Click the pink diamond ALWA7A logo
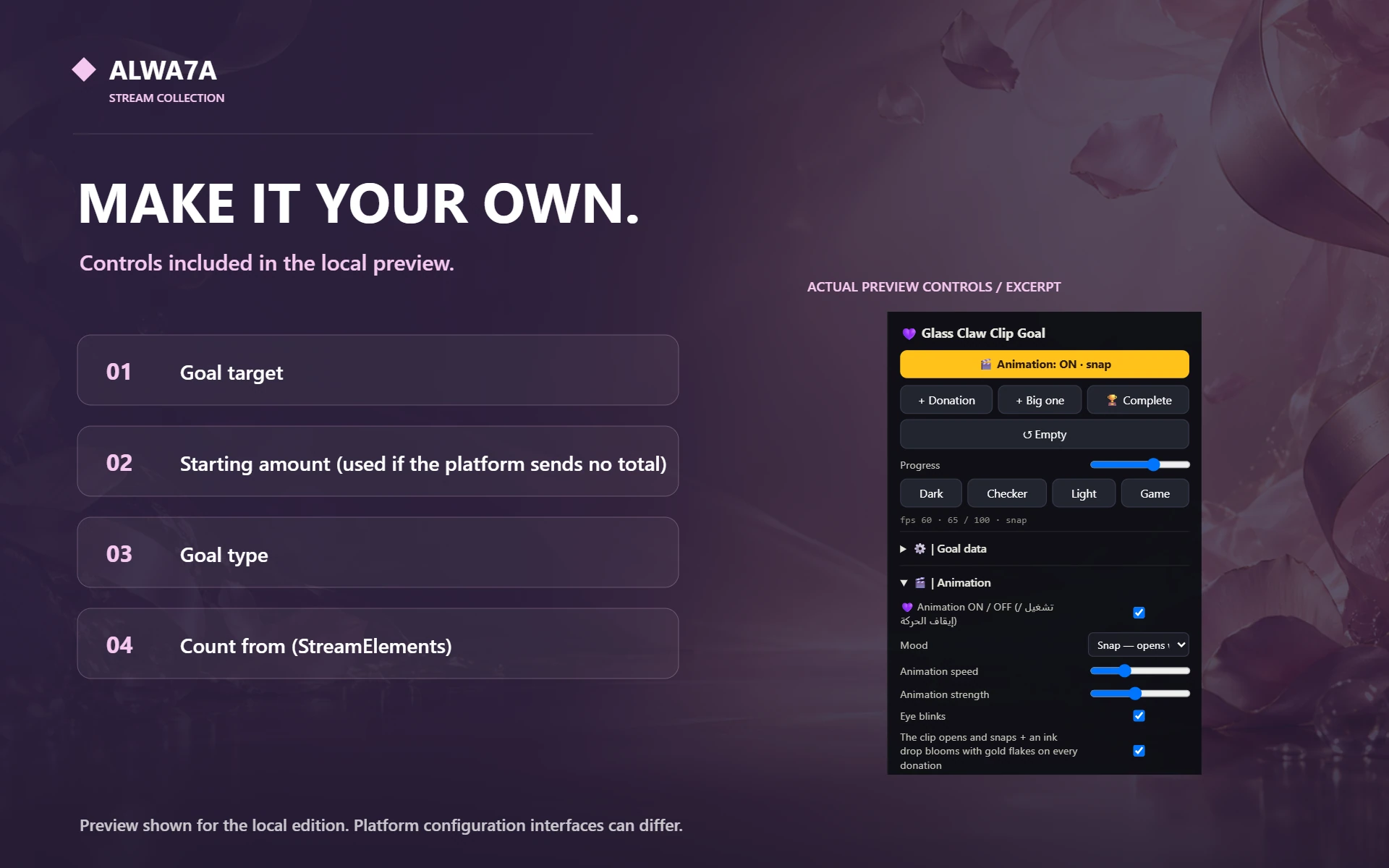 click(x=84, y=70)
